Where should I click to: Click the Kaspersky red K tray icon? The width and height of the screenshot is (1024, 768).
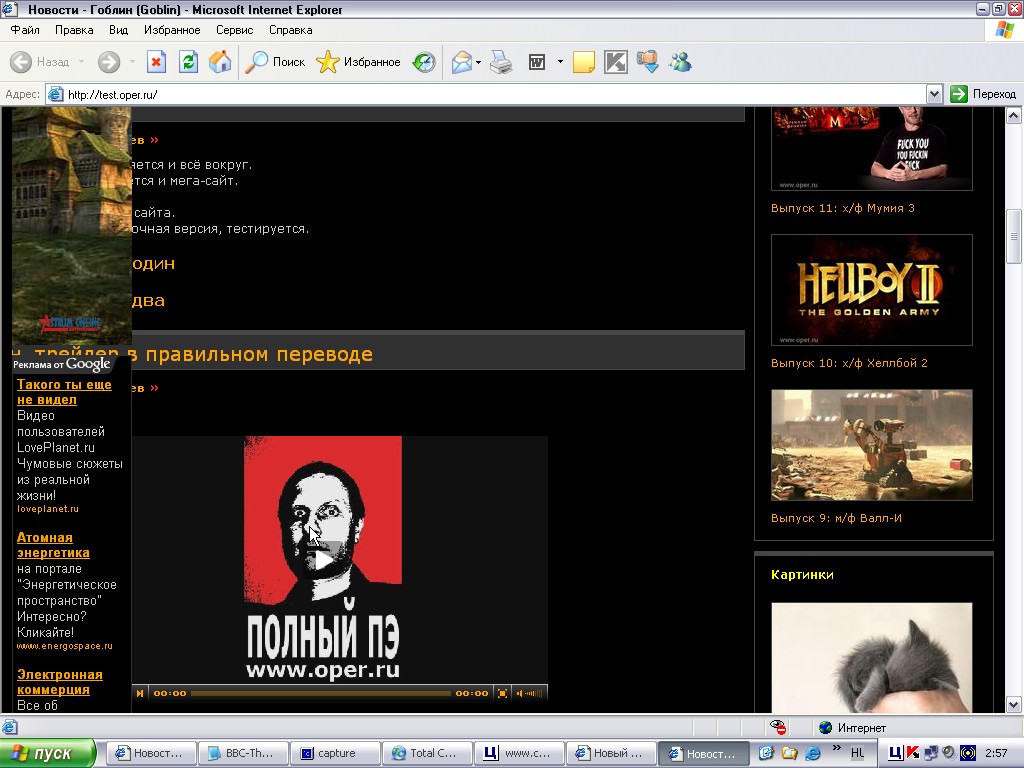click(912, 753)
